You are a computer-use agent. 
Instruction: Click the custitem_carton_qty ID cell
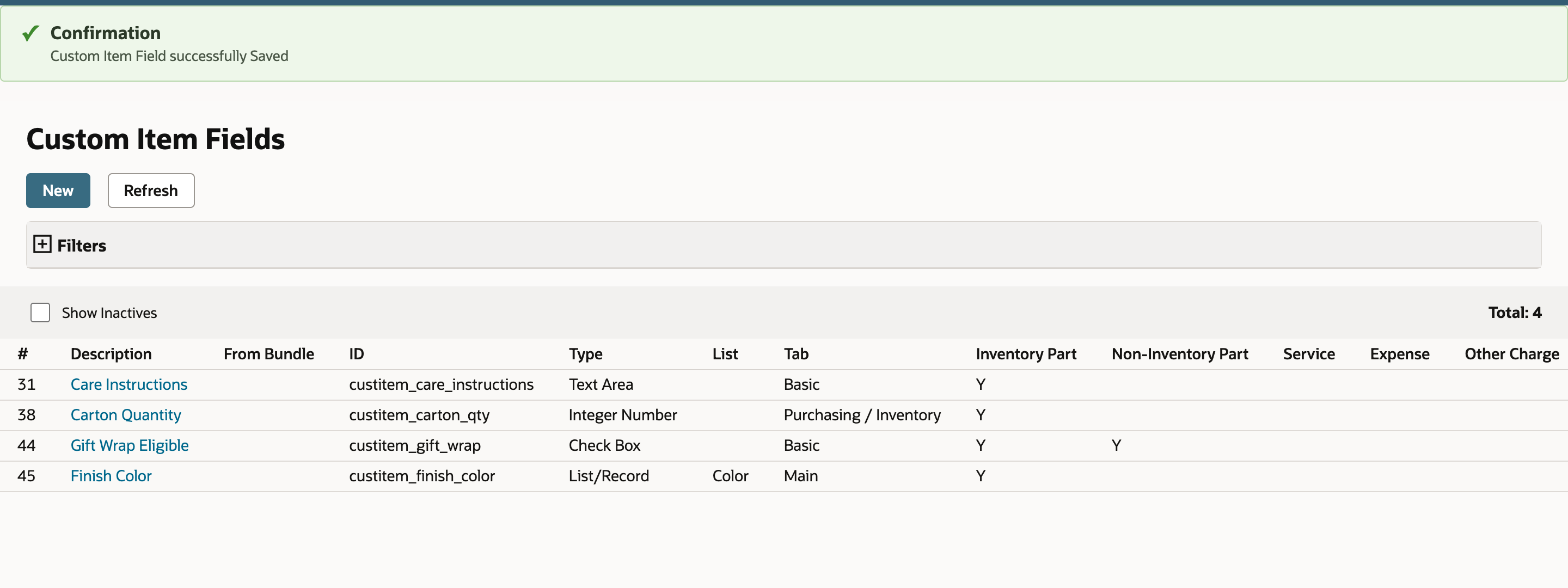point(419,415)
